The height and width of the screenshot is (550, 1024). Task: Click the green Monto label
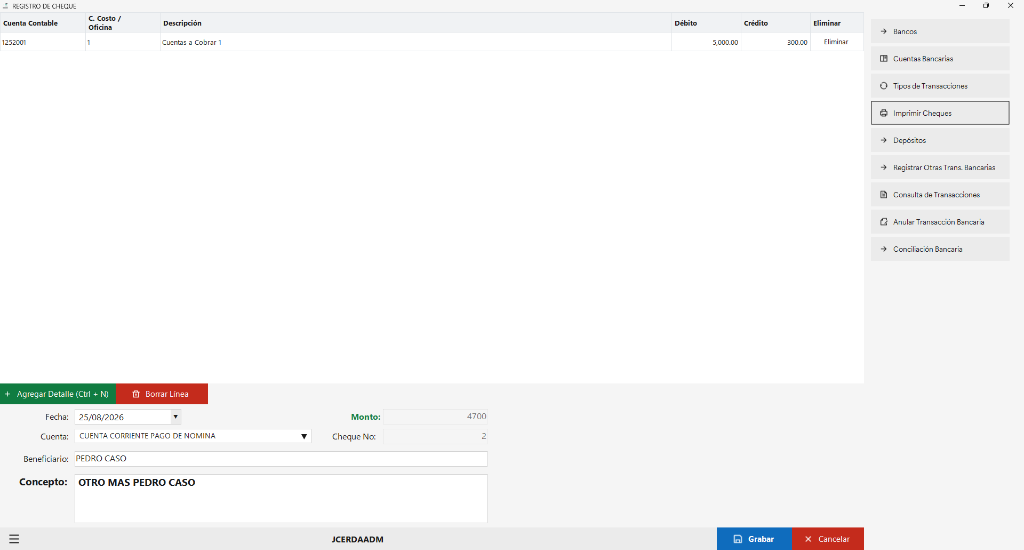pyautogui.click(x=366, y=417)
